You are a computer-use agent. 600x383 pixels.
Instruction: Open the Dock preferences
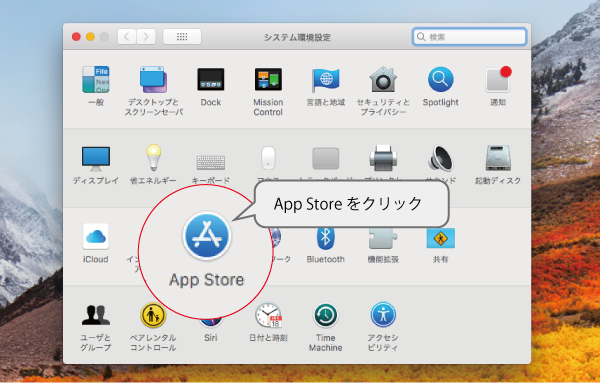pyautogui.click(x=210, y=80)
